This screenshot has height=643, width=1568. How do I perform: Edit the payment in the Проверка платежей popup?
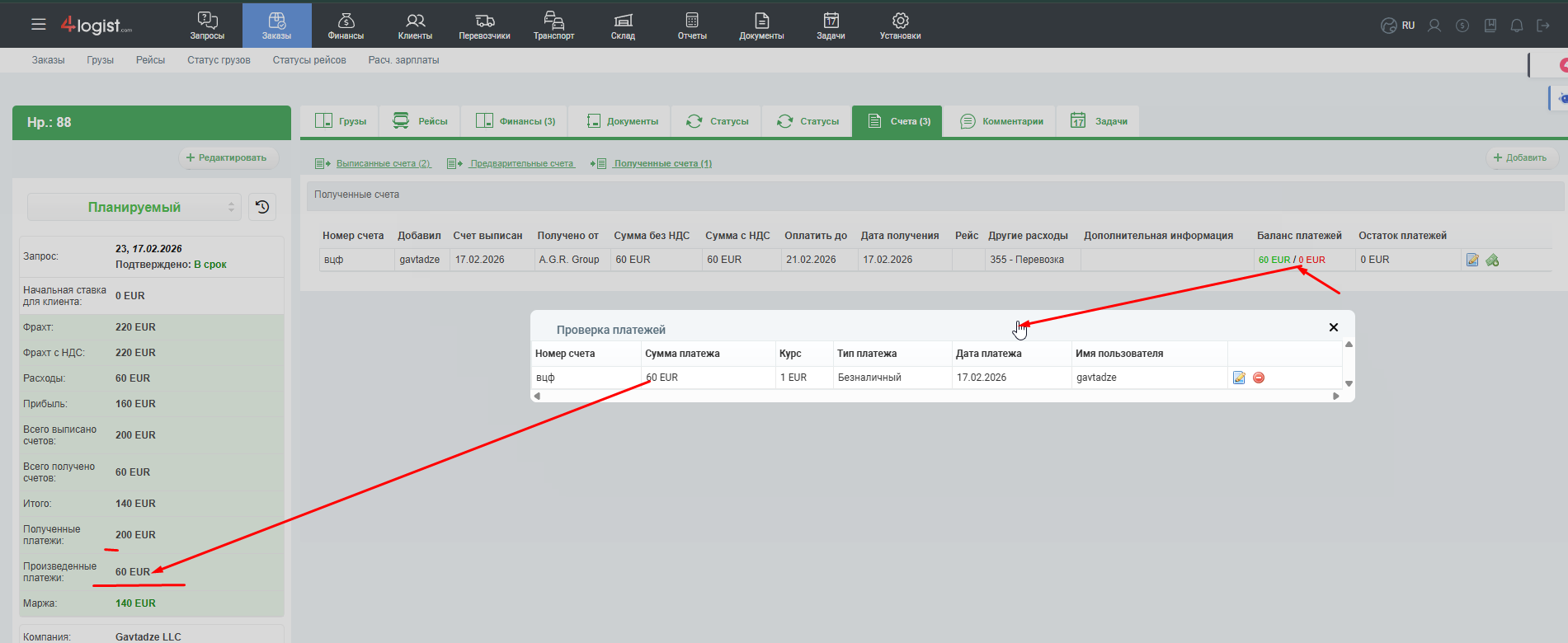click(1239, 378)
